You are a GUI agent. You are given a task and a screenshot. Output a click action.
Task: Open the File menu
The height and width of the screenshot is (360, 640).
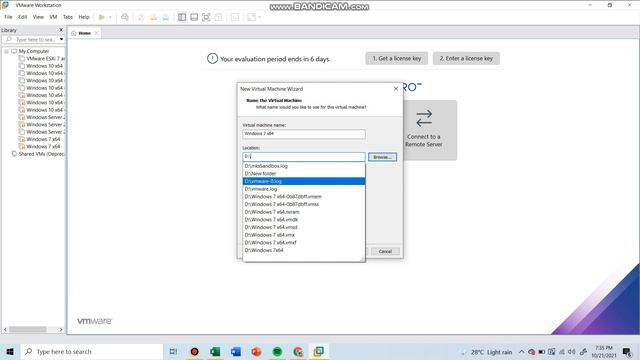click(x=8, y=17)
